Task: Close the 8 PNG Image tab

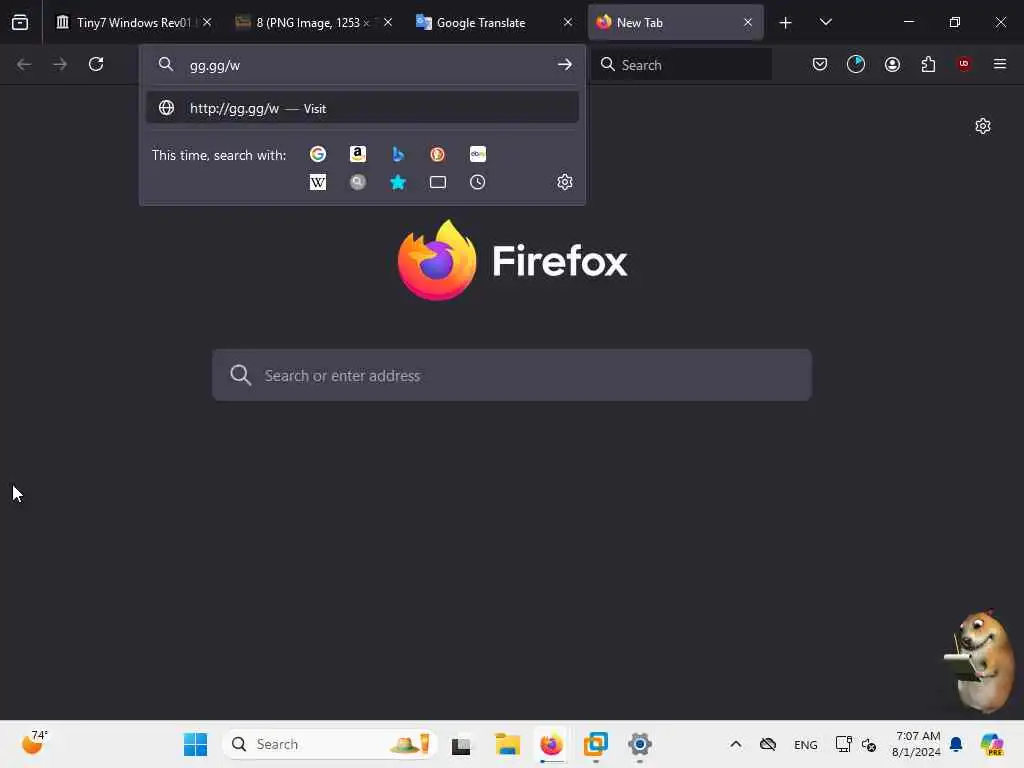Action: coord(388,23)
